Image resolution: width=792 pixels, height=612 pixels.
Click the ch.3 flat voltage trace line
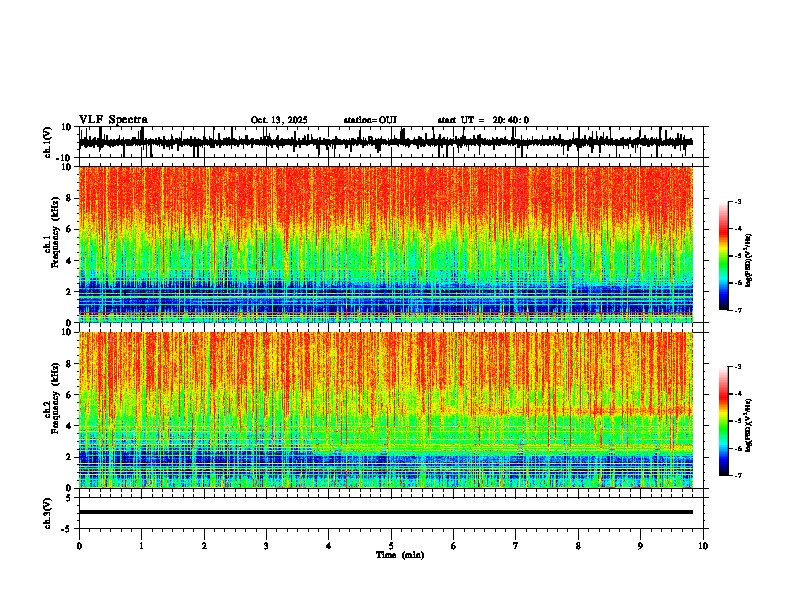pyautogui.click(x=385, y=512)
